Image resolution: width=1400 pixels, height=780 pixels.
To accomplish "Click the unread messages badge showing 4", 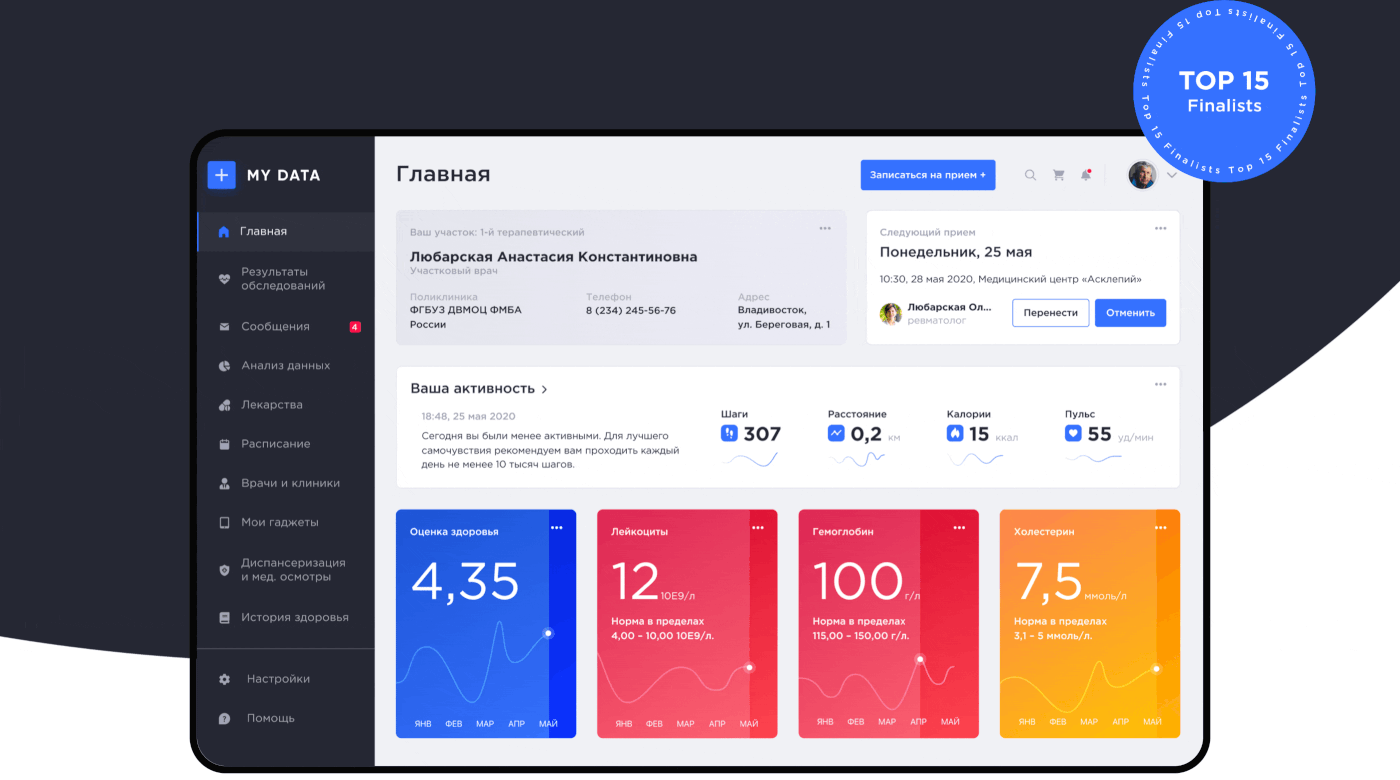I will tap(355, 327).
